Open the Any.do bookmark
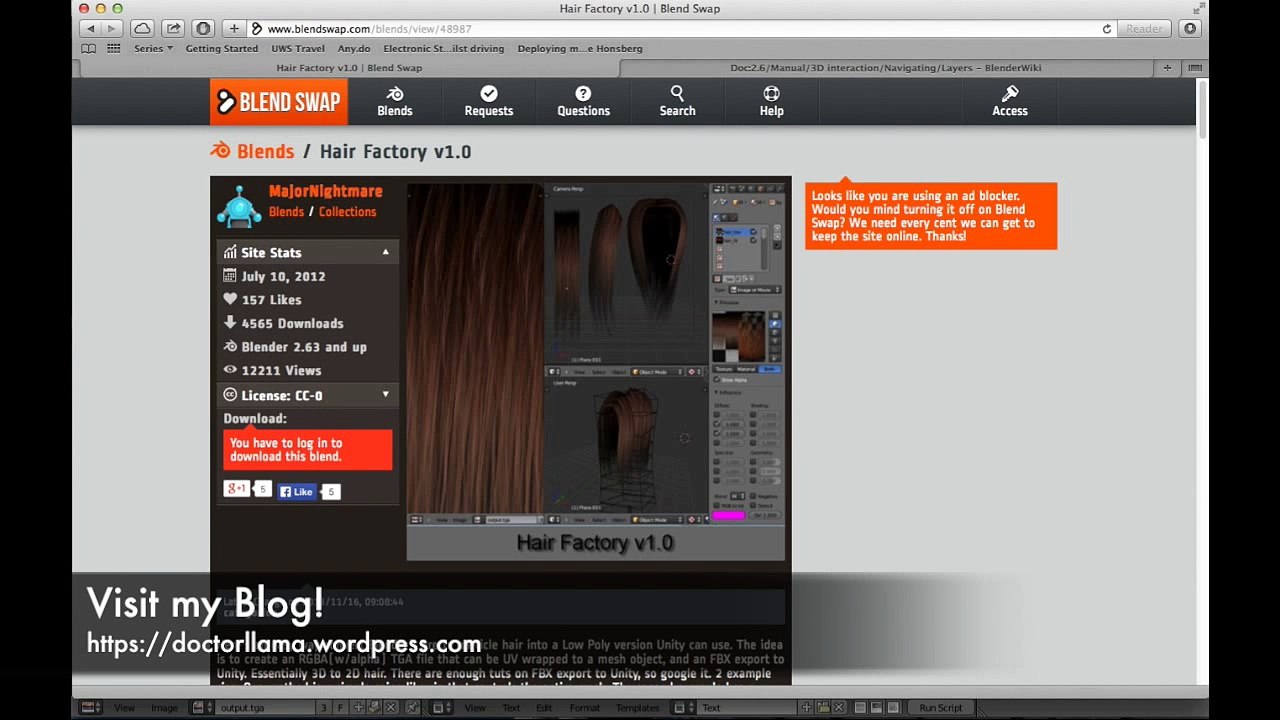 pyautogui.click(x=354, y=48)
